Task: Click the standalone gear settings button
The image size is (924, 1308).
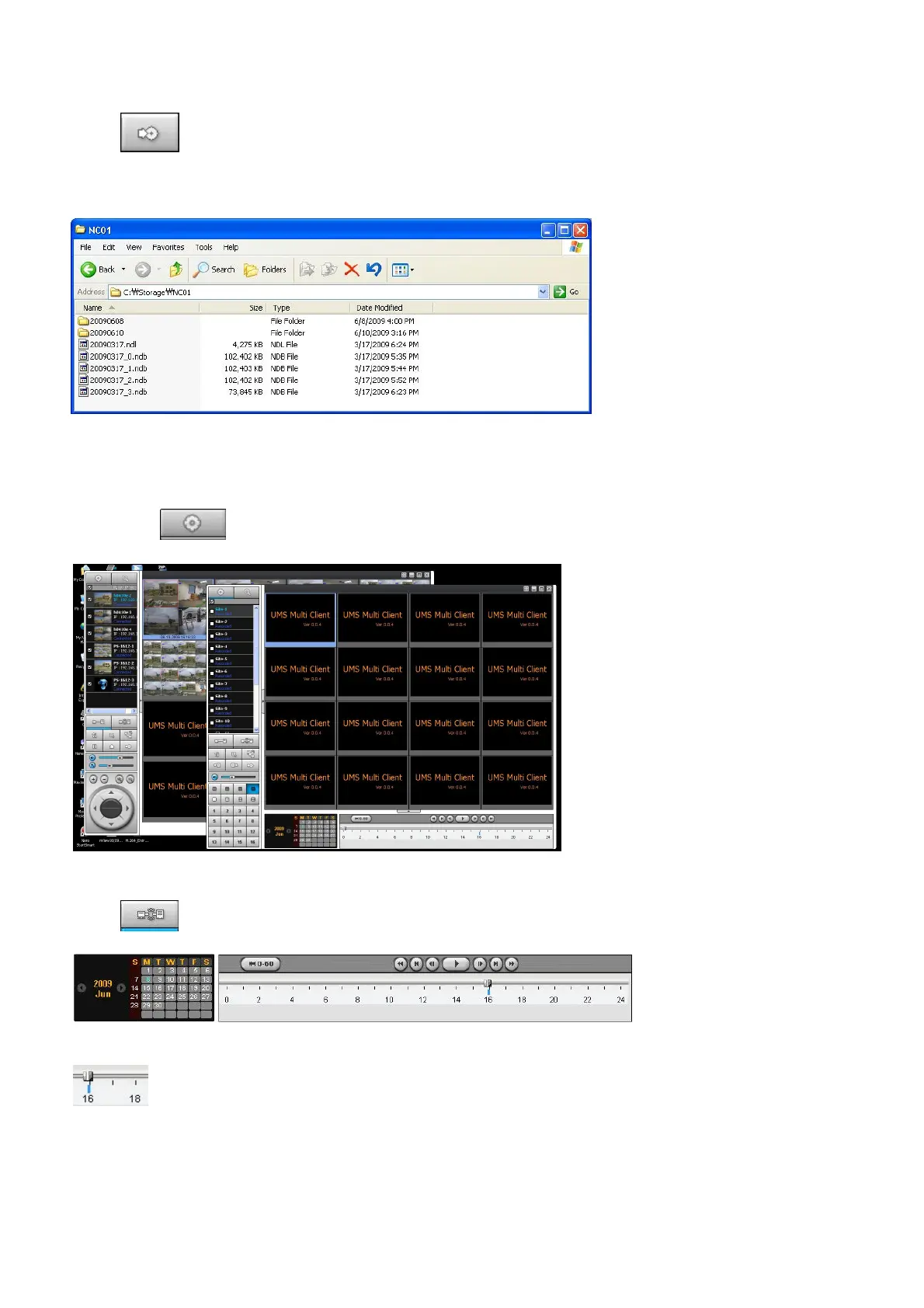Action: pyautogui.click(x=193, y=524)
